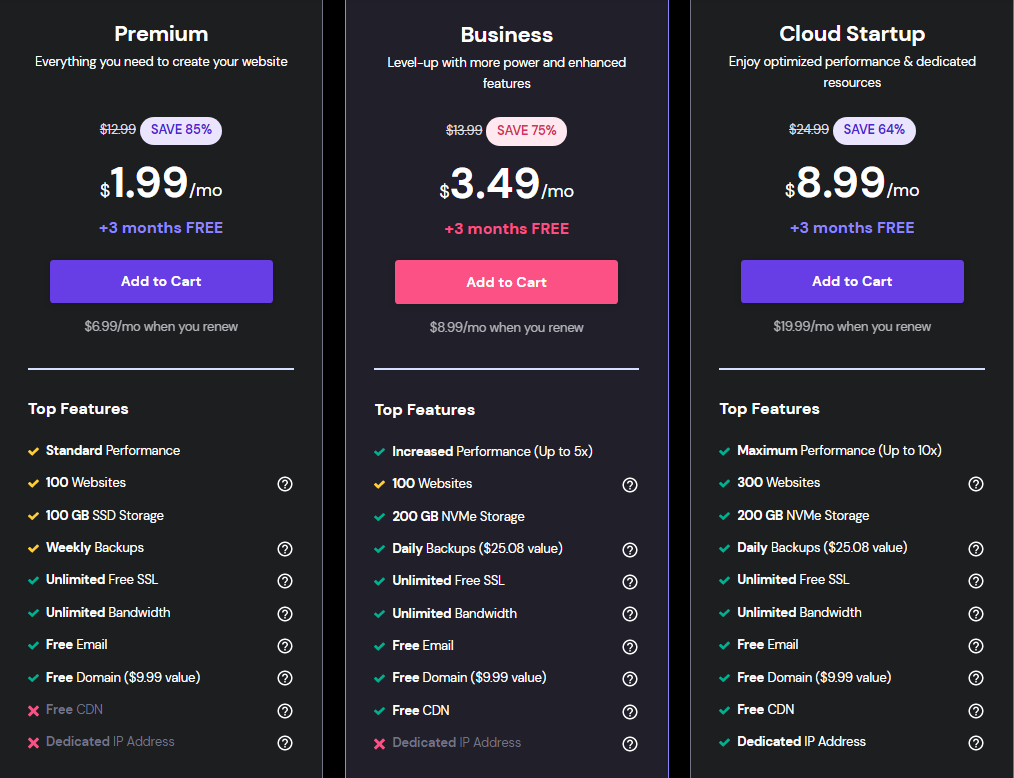Screen dimensions: 1014x778
Task: Click help icon beside Cloud Startup Unlimited SSL
Action: (976, 581)
